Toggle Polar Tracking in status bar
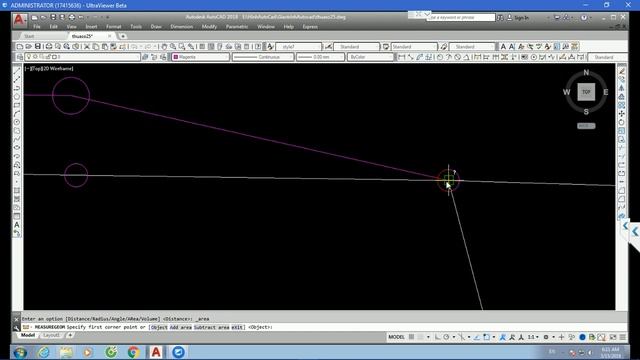Image resolution: width=640 pixels, height=360 pixels. pyautogui.click(x=446, y=337)
